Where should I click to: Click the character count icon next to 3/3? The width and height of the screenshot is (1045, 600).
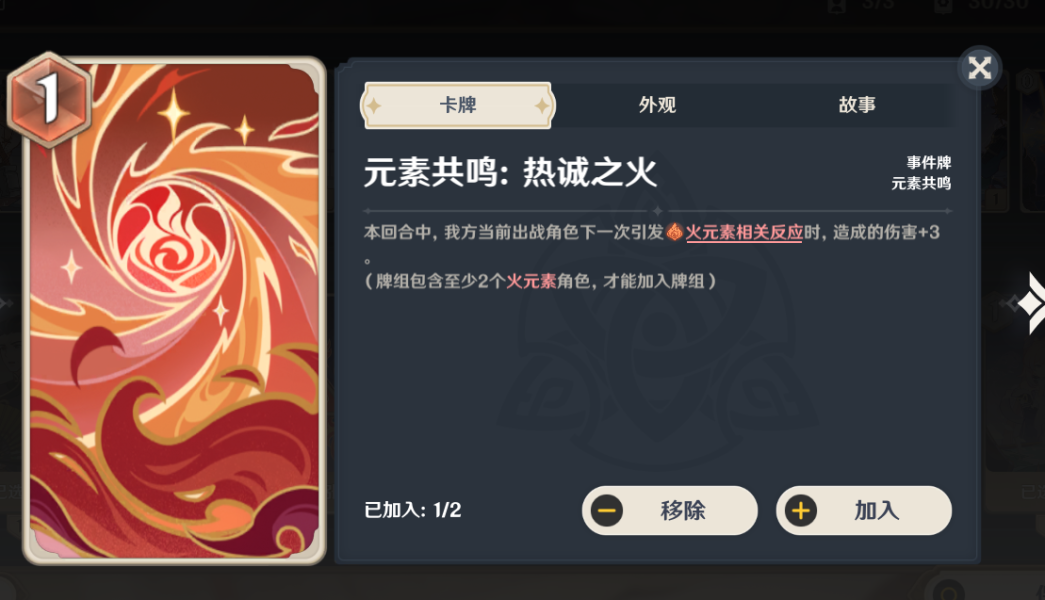(x=836, y=5)
